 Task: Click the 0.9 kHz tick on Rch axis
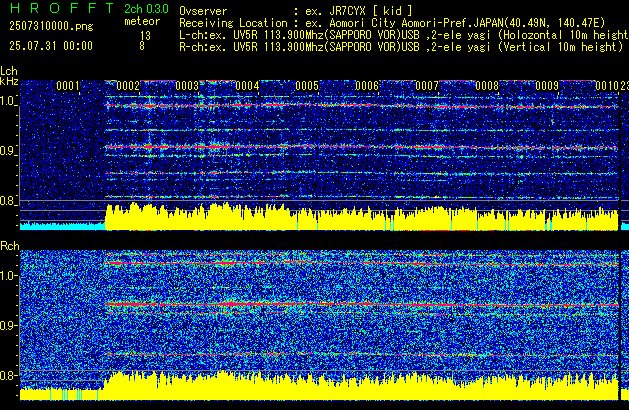[x=8, y=325]
